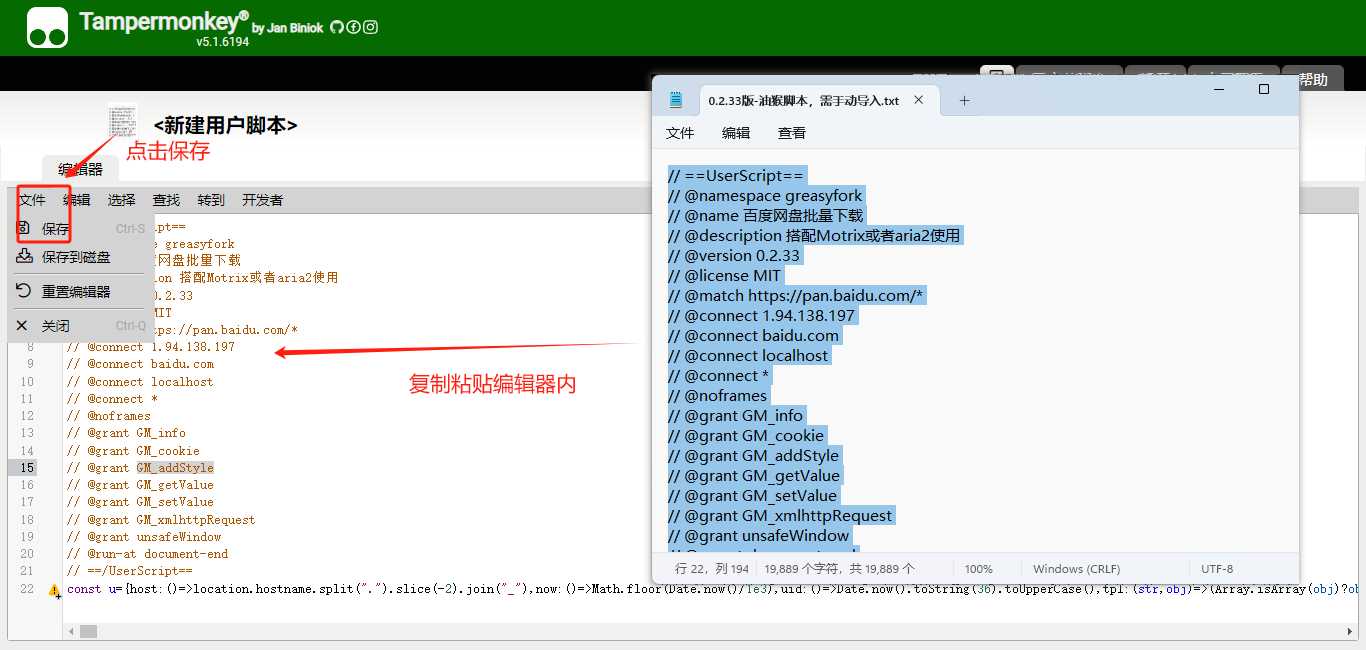The height and width of the screenshot is (650, 1366).
Task: Switch to the 编辑器 tab
Action: click(x=80, y=169)
